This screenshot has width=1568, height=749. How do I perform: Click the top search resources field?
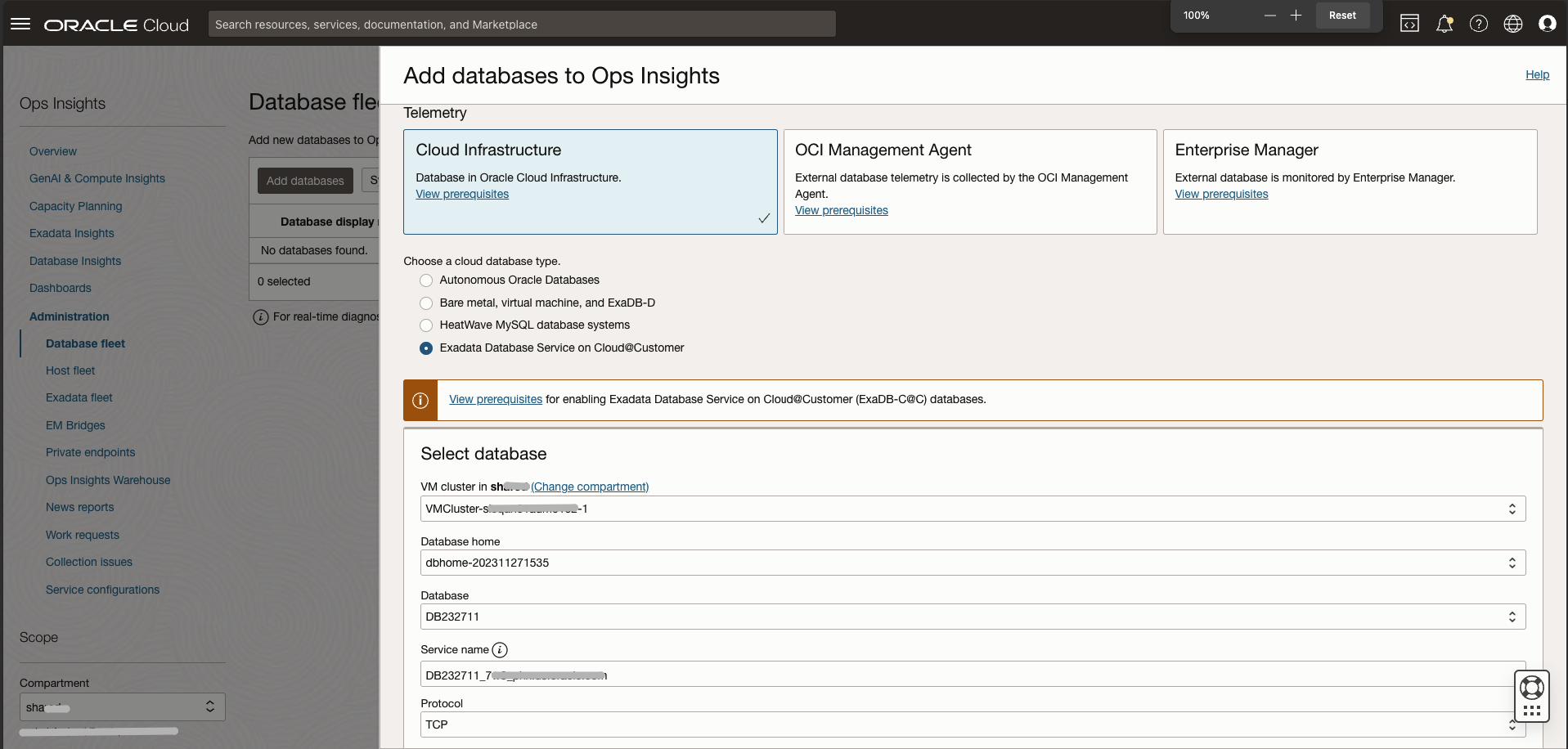coord(521,25)
